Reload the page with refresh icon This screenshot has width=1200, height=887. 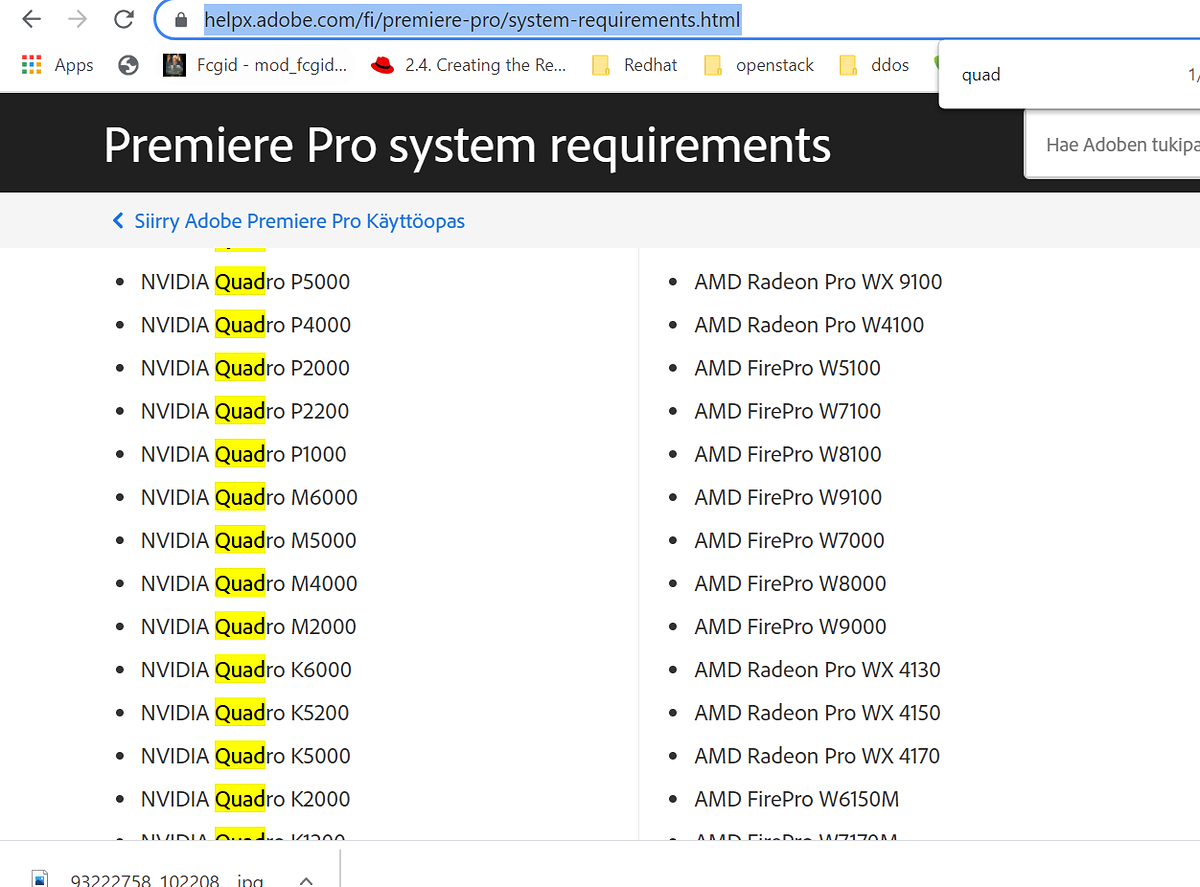coord(124,19)
